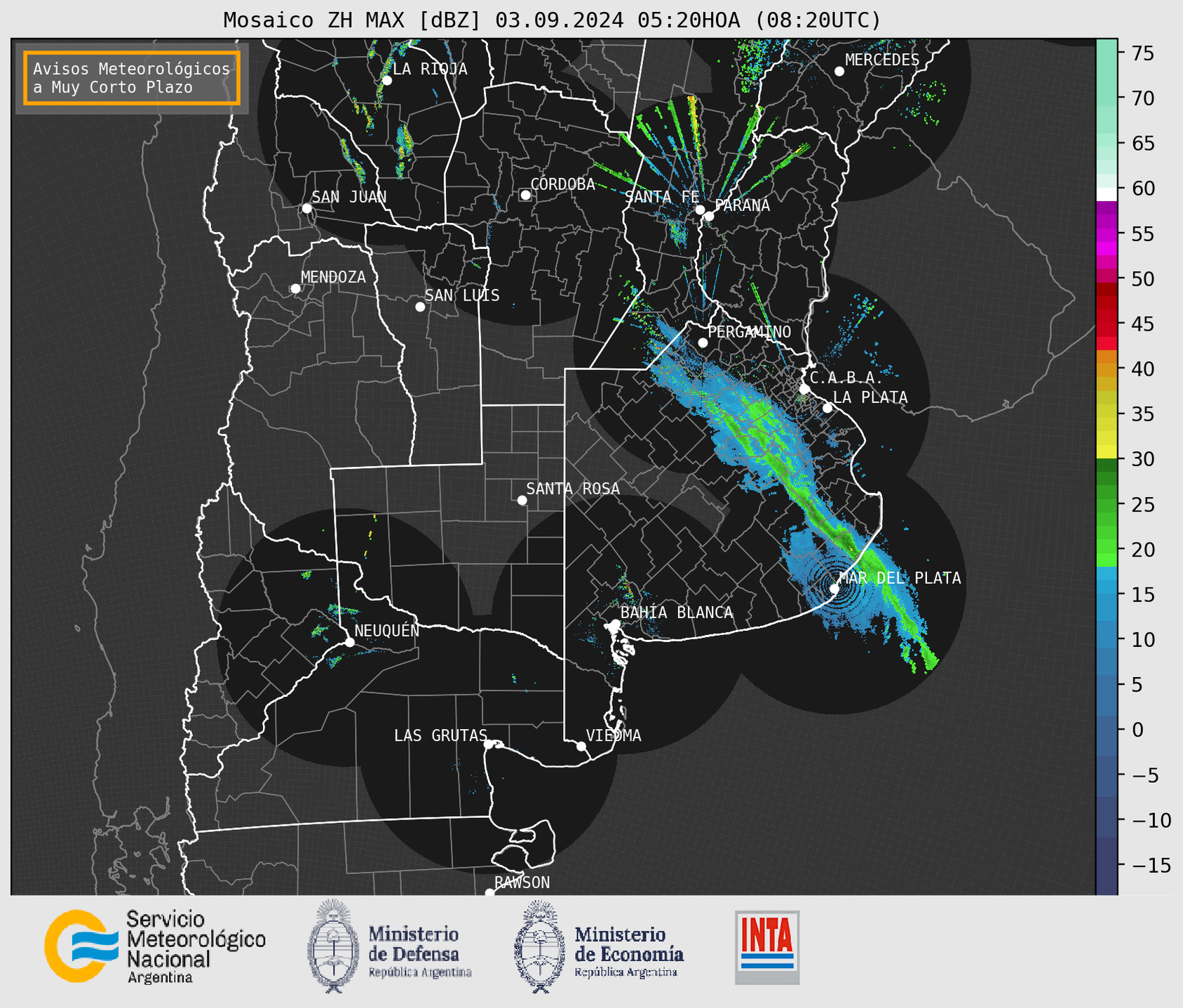Click the yellow 30 dBZ band in colorbar
The image size is (1183, 1008).
click(x=1107, y=451)
